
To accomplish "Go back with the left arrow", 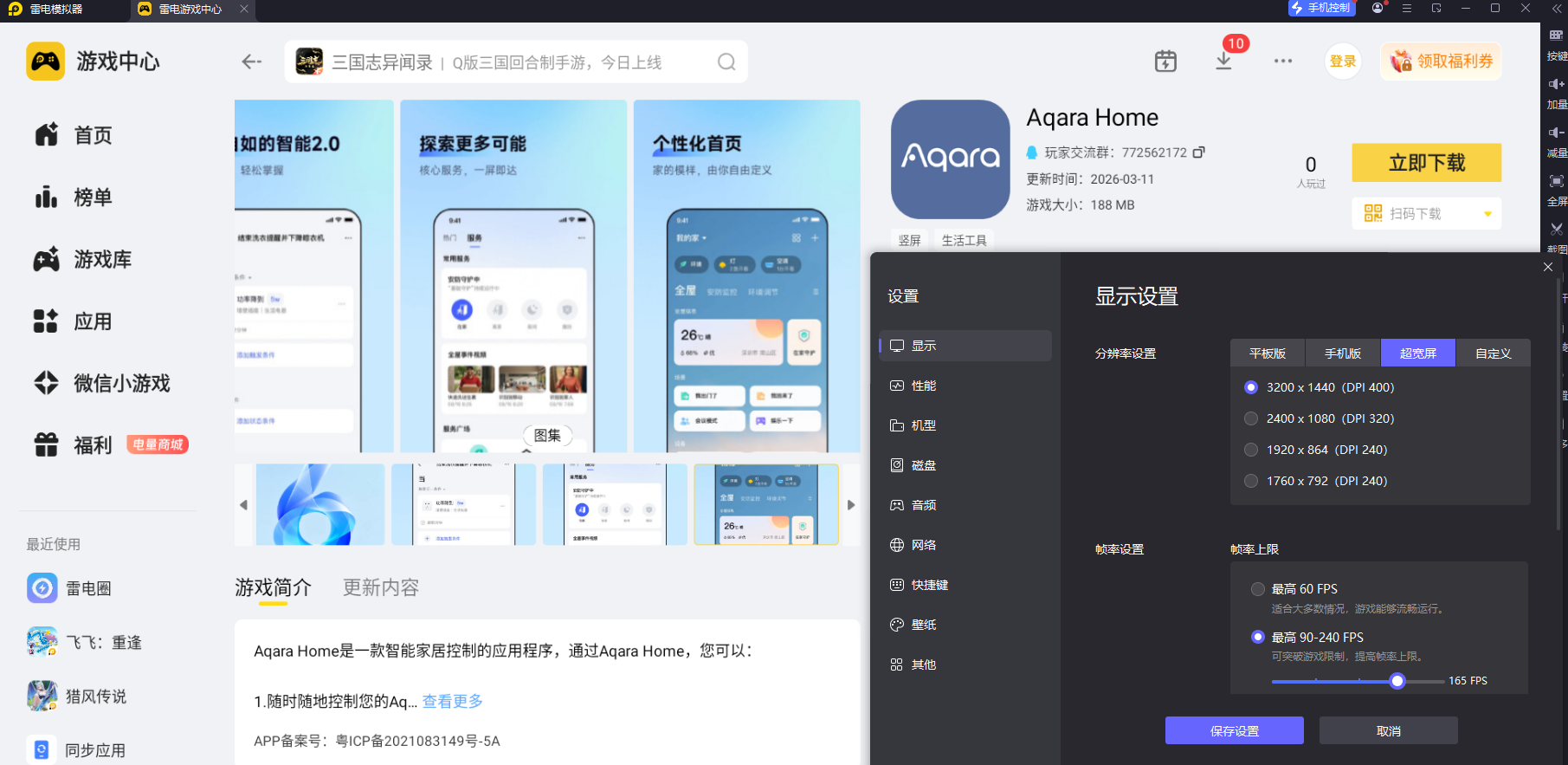I will (x=252, y=62).
